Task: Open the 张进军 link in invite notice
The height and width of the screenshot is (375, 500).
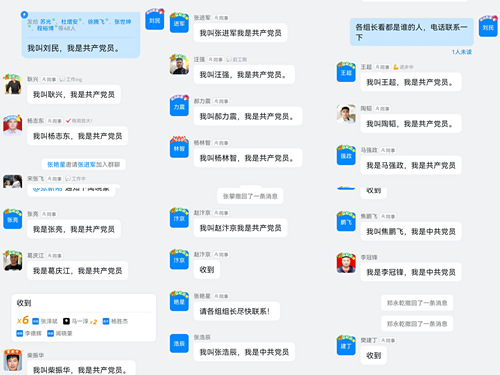Action: (87, 164)
